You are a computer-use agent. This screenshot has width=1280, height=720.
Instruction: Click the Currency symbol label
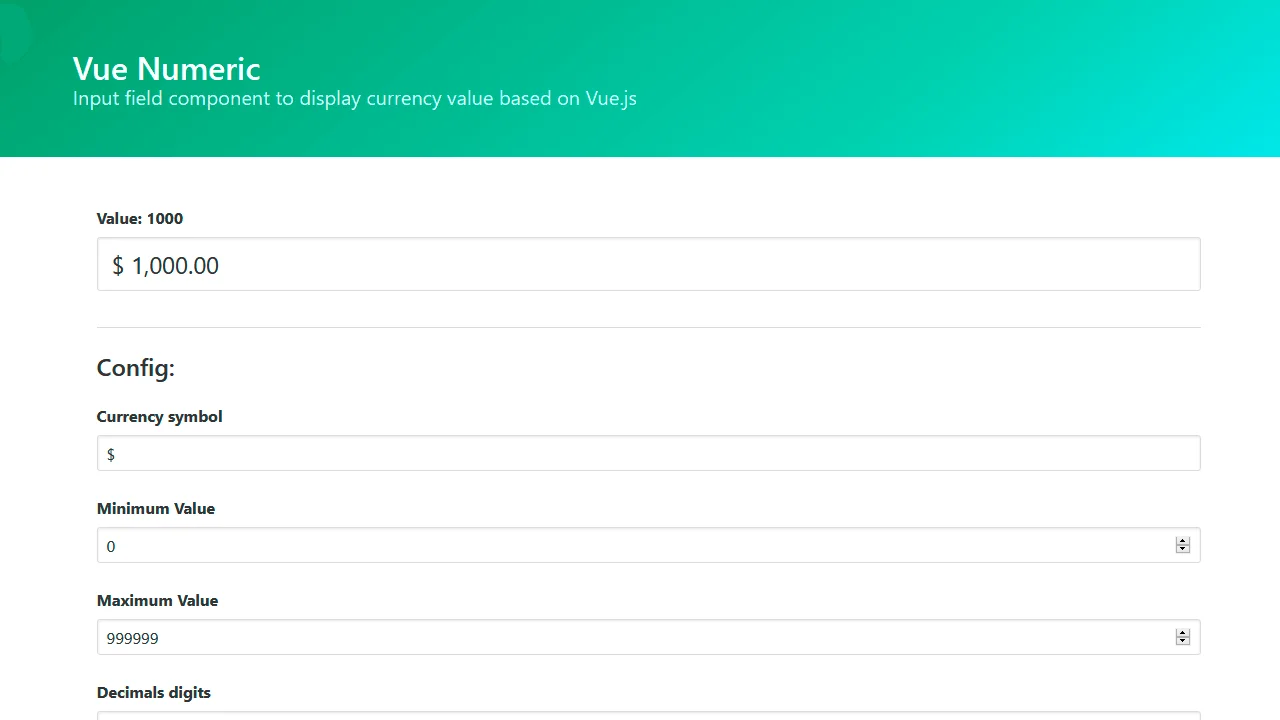tap(159, 417)
